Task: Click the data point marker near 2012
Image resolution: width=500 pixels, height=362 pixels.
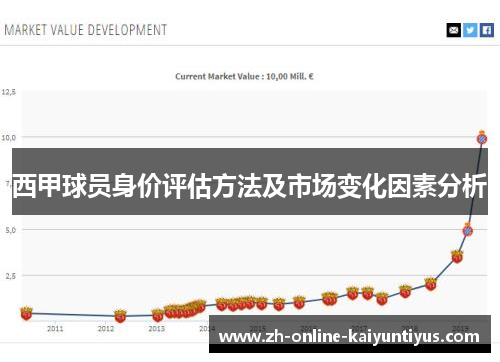Action: coord(120,316)
